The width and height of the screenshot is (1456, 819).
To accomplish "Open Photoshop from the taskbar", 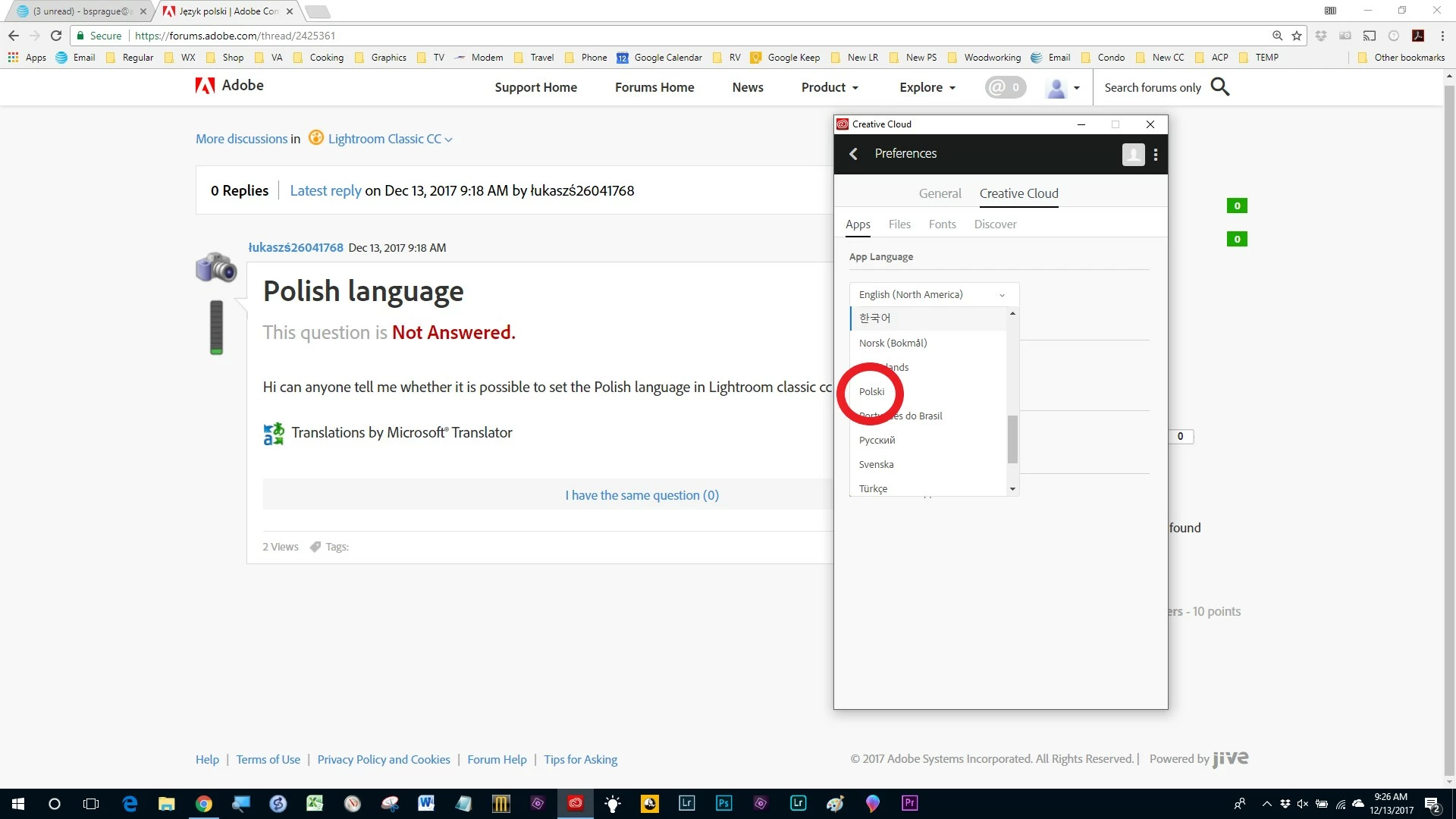I will point(723,803).
